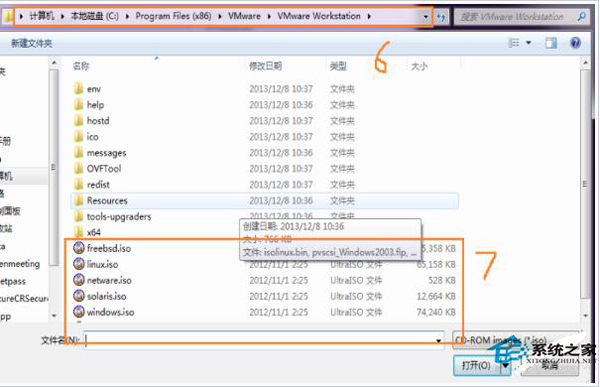Image resolution: width=600 pixels, height=387 pixels.
Task: Select the Resources folder icon
Action: (78, 200)
